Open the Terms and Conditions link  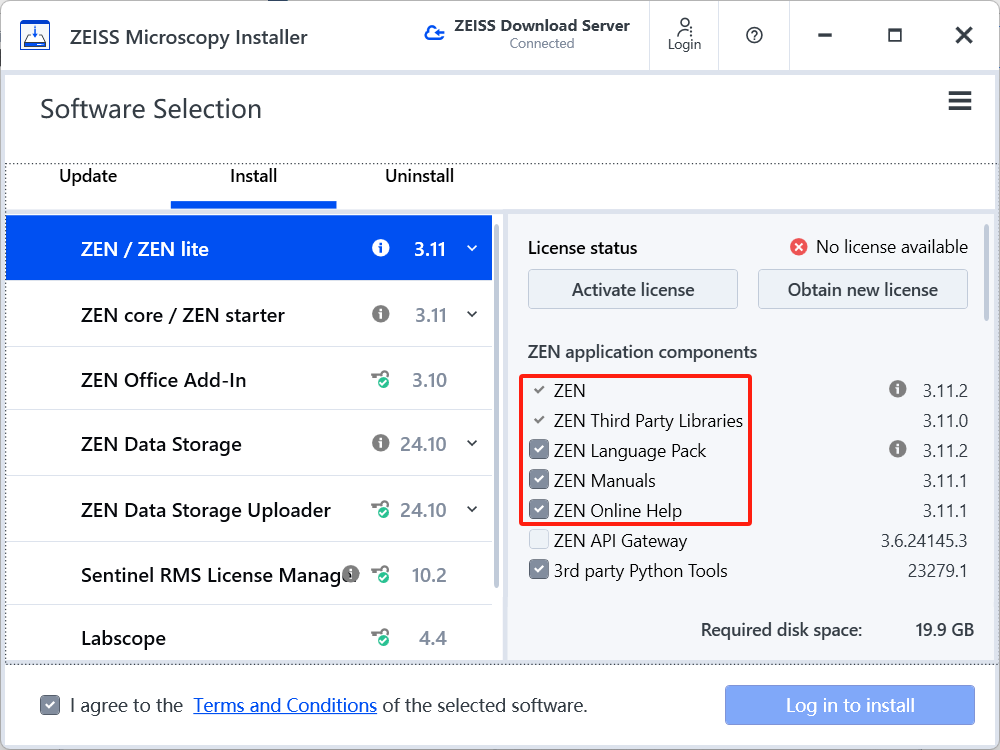(285, 705)
